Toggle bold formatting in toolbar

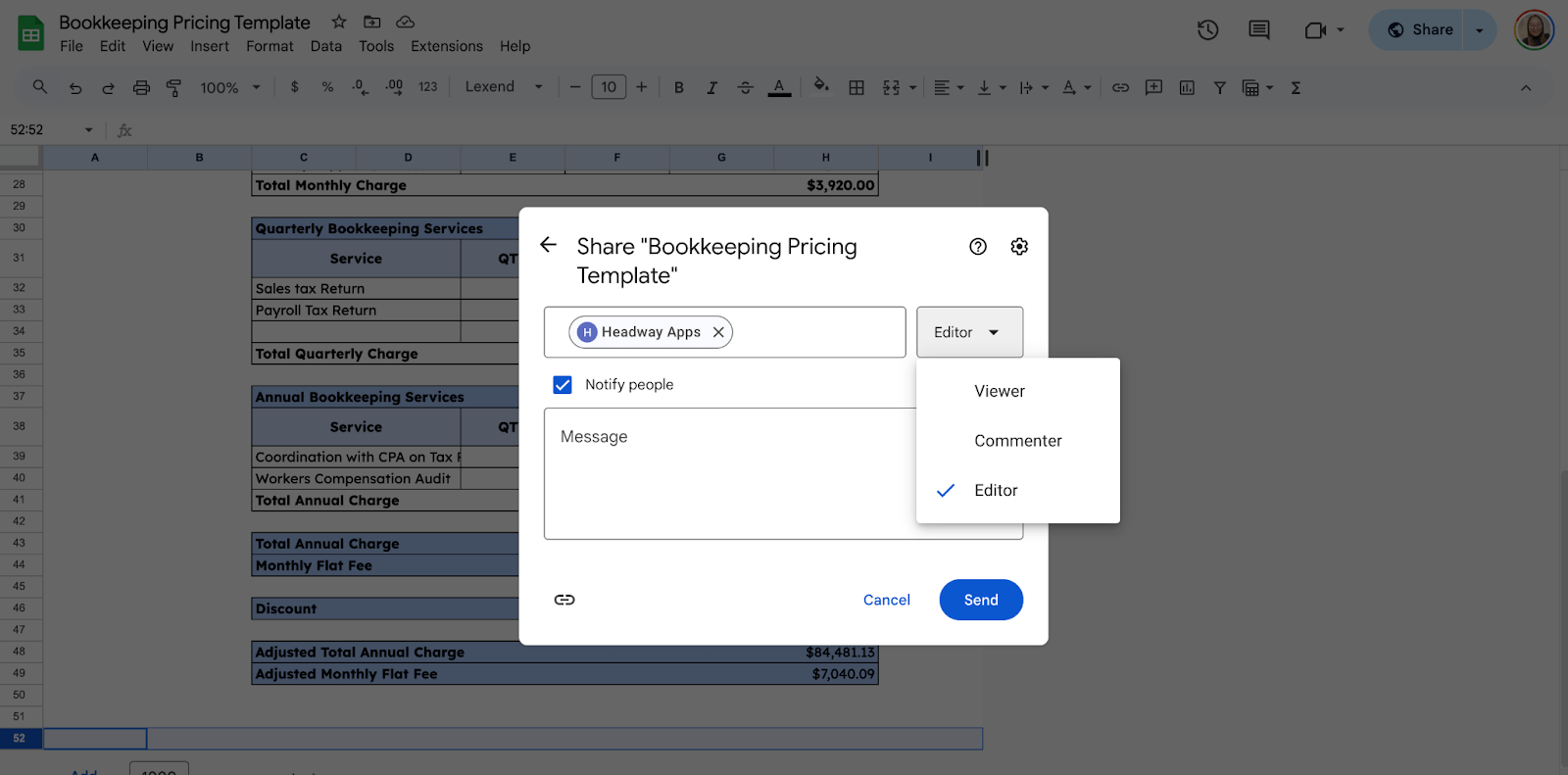(678, 87)
